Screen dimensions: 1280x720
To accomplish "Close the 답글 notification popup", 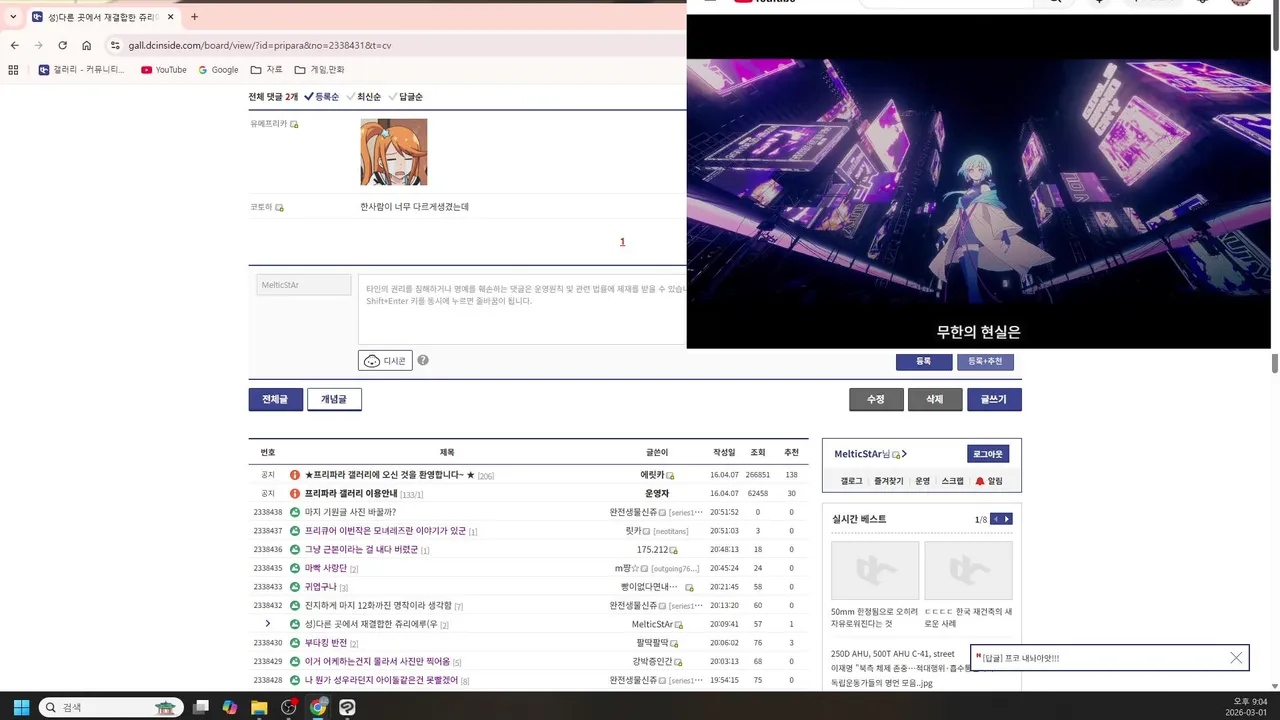I will [x=1236, y=658].
